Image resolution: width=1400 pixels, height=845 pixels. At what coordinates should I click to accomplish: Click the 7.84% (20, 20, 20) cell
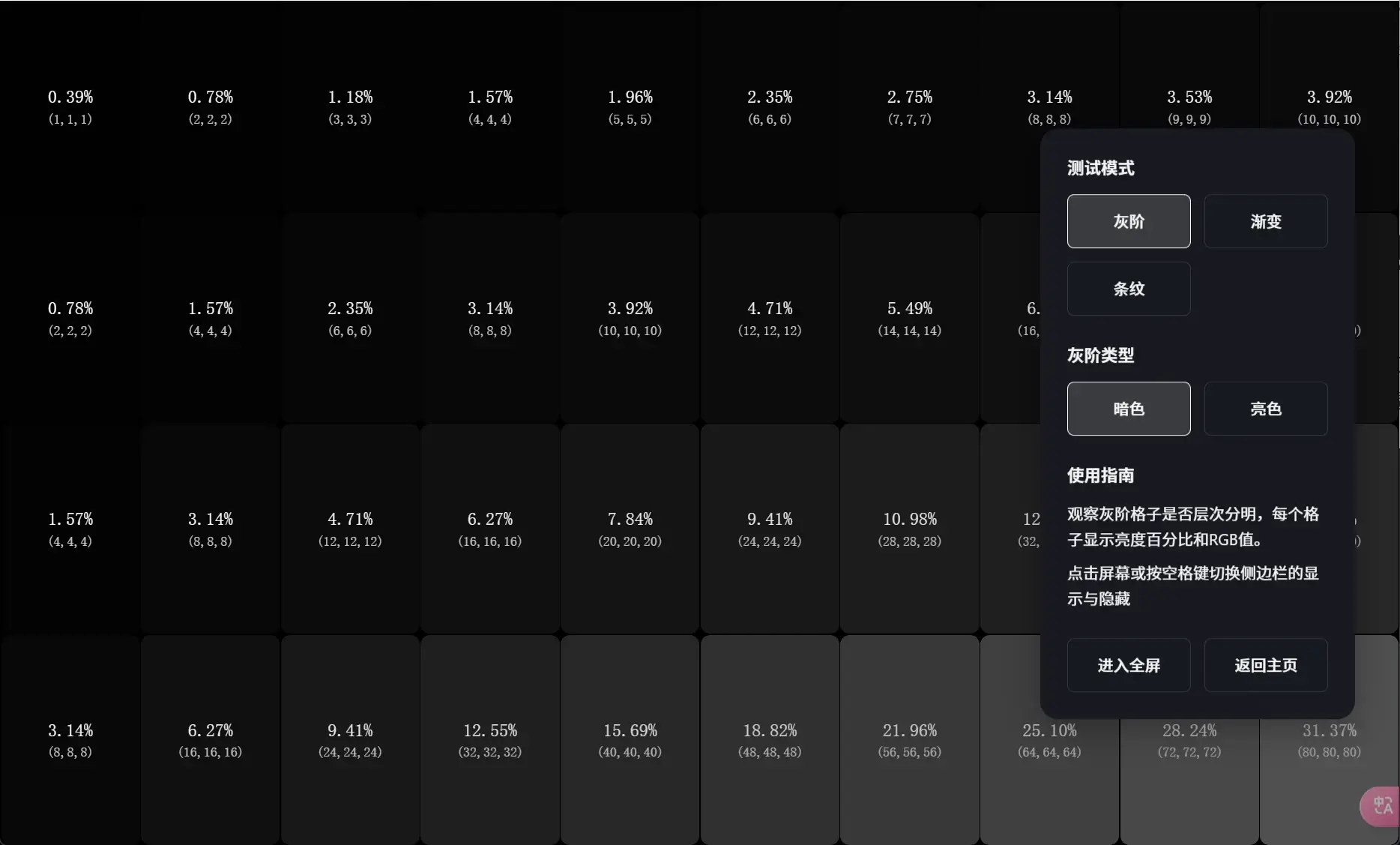point(630,529)
